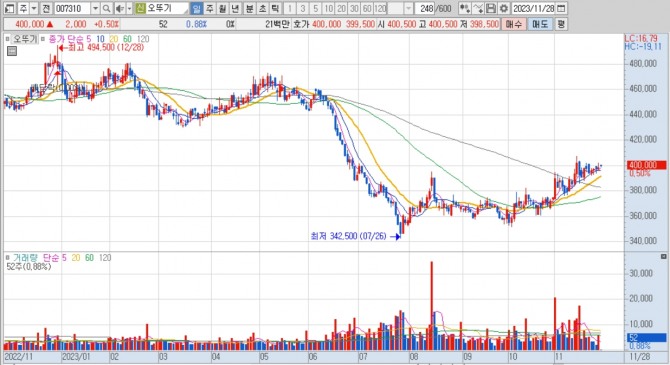Toggle the 종가 단순 moving average checkbox
This screenshot has height=365, width=670.
coord(43,39)
